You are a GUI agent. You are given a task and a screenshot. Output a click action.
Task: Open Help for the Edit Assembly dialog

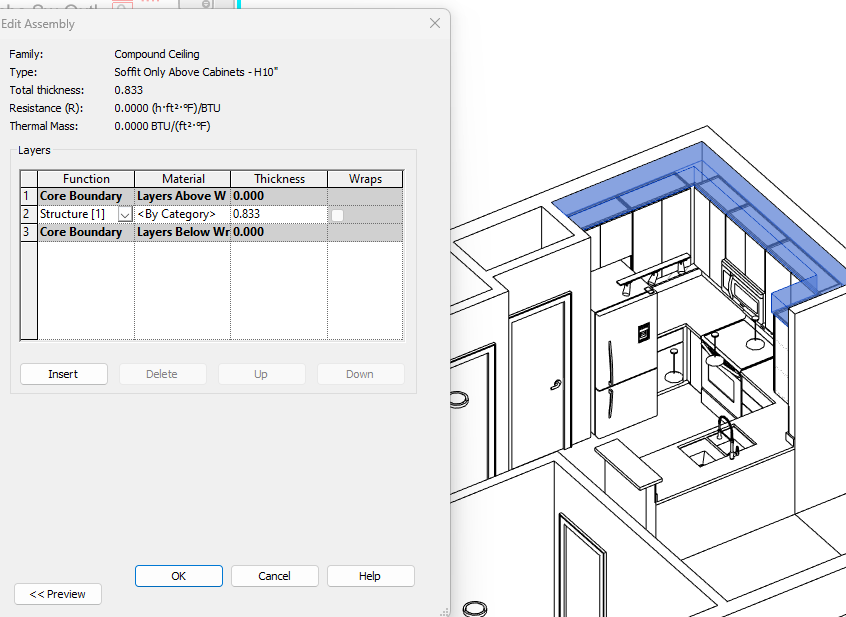[x=370, y=575]
